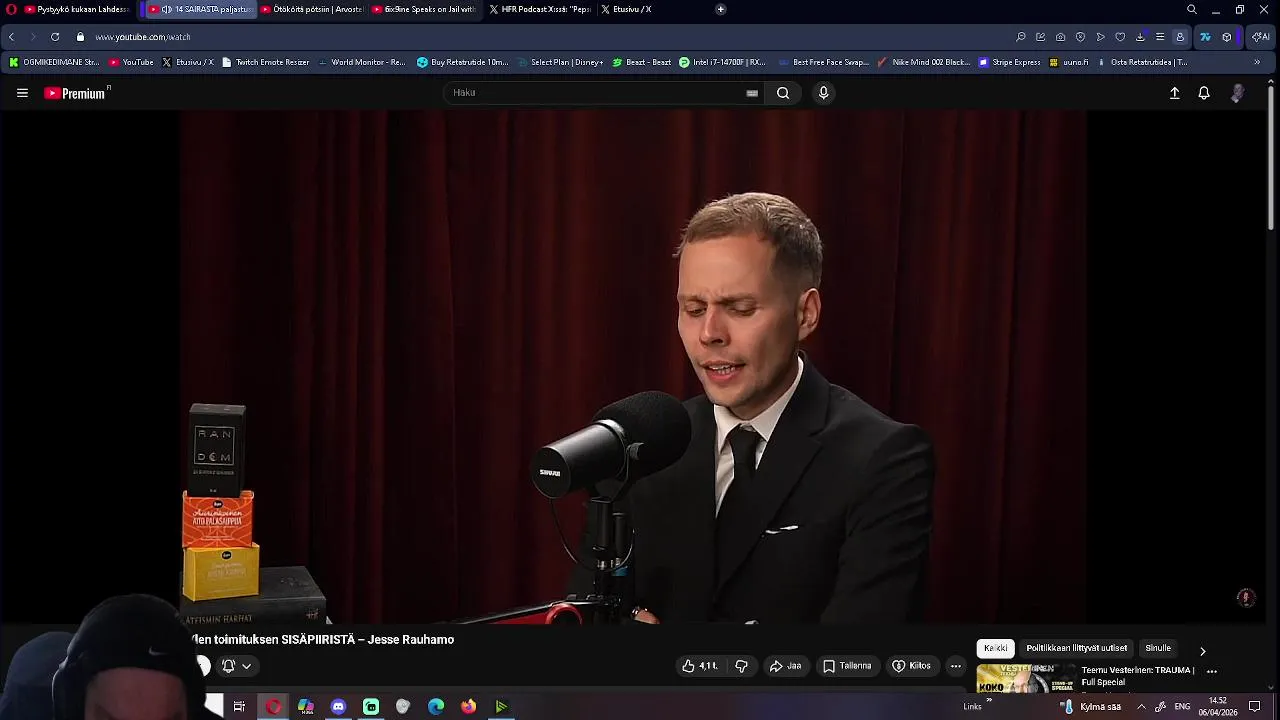Open Teemu Vesterinen: TRAUMA video title
Screen dimensions: 1280x720
pos(1137,676)
